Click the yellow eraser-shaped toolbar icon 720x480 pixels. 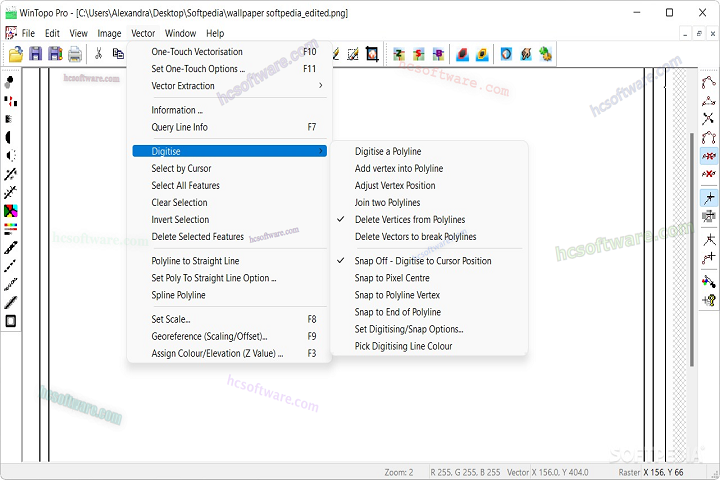[x=482, y=54]
